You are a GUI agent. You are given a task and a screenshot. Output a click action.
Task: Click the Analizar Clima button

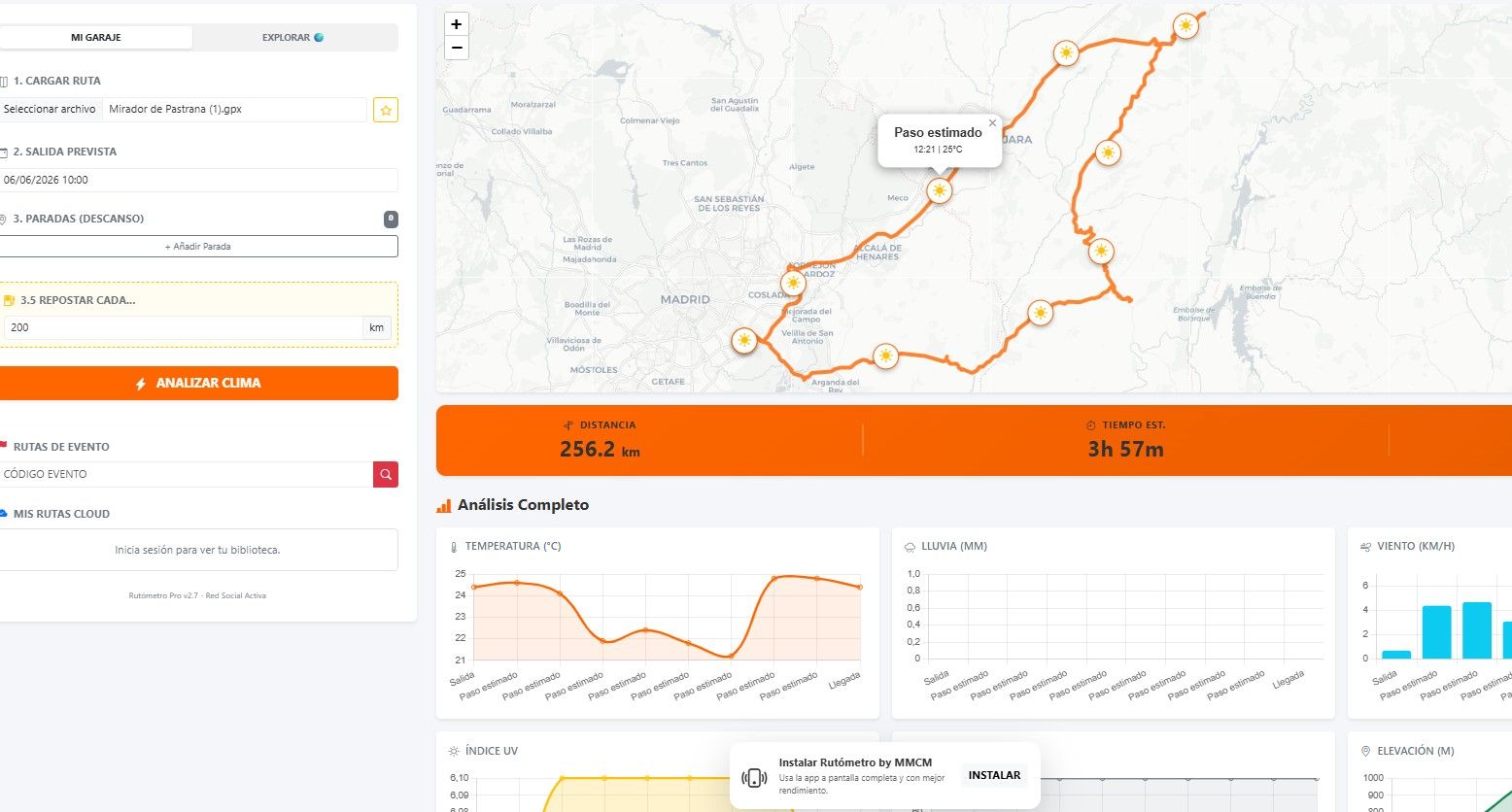point(198,383)
